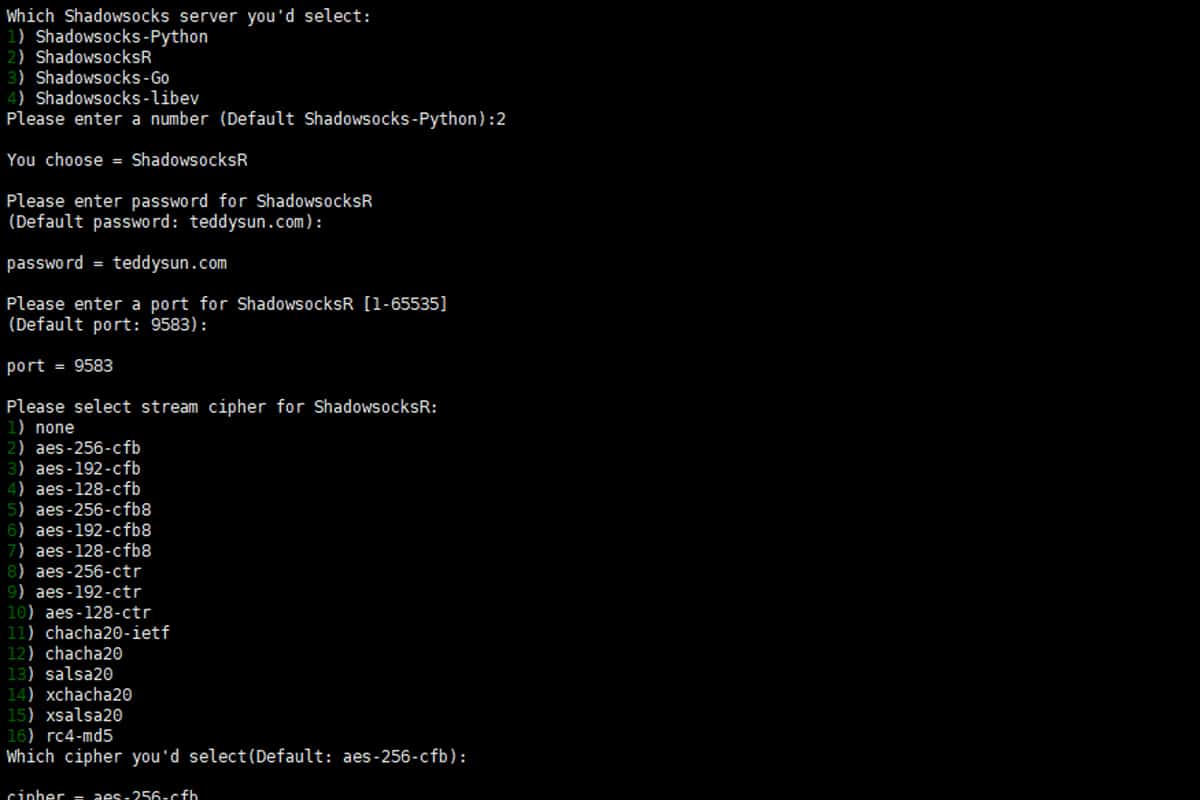Viewport: 1200px width, 800px height.
Task: Click the ShadowsocksR option in server list
Action: pos(93,57)
